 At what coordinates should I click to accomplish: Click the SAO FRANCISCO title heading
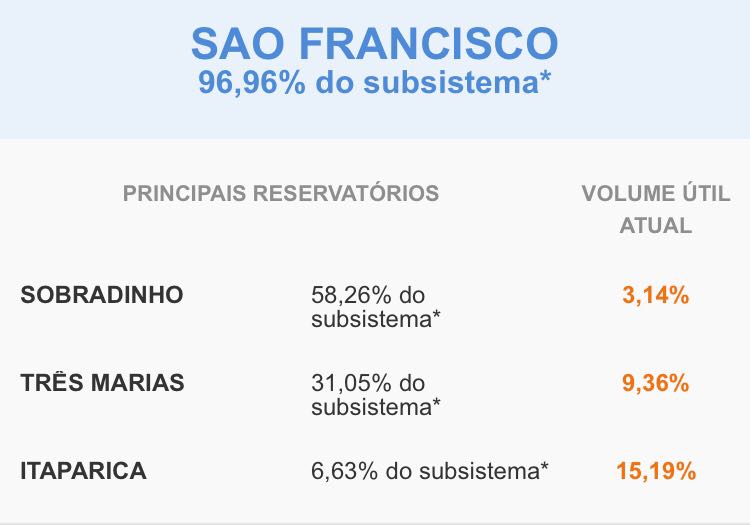(375, 44)
